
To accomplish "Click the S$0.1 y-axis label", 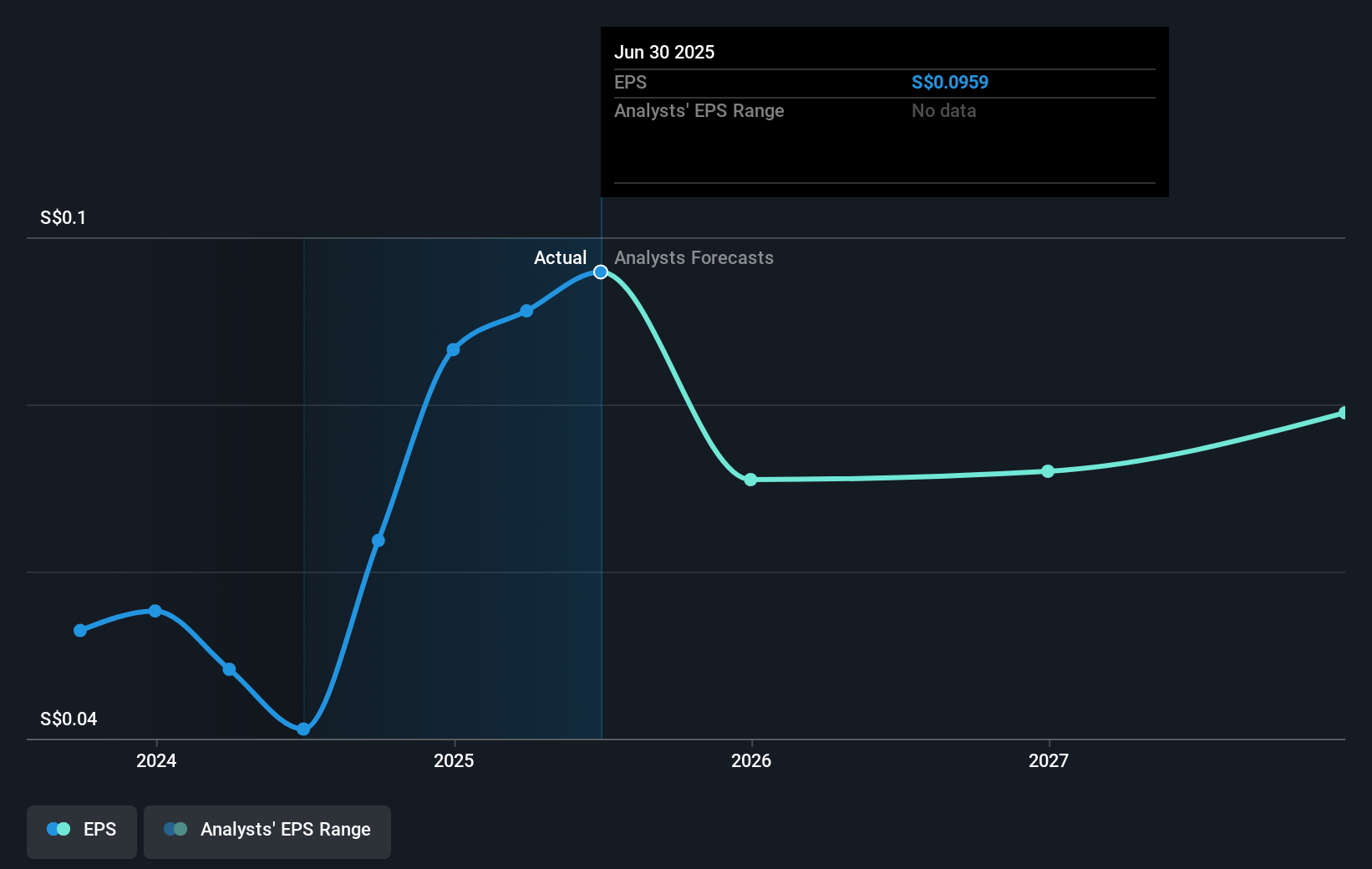I will click(64, 218).
